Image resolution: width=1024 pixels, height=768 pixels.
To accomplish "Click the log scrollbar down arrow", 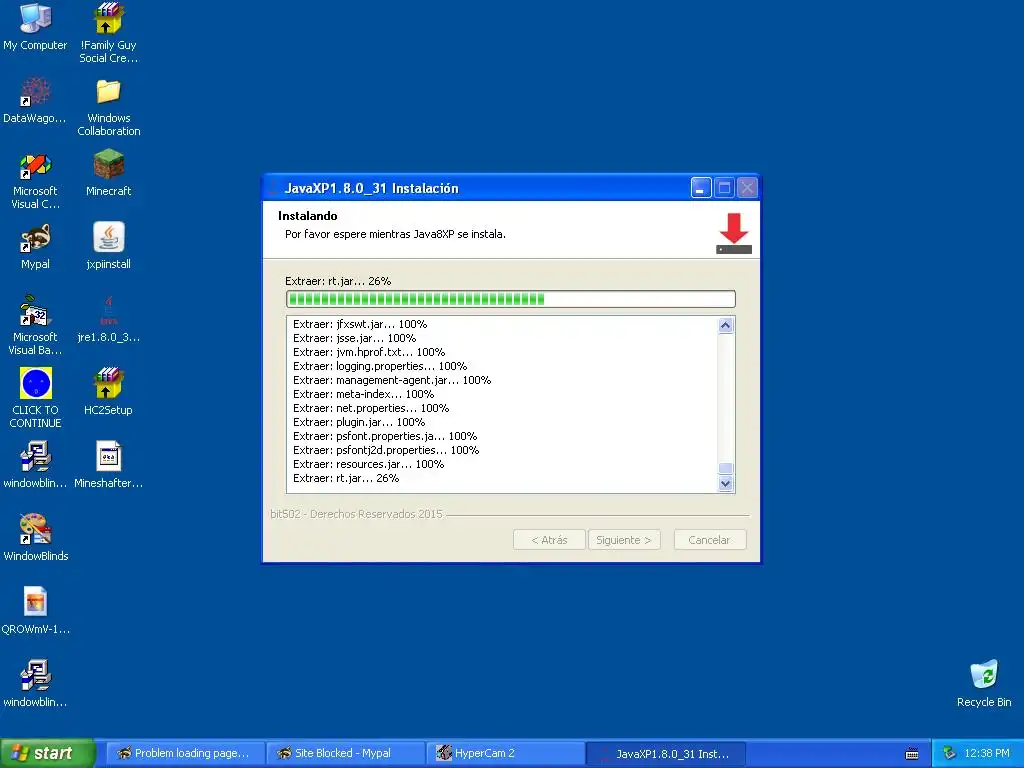I will point(726,484).
